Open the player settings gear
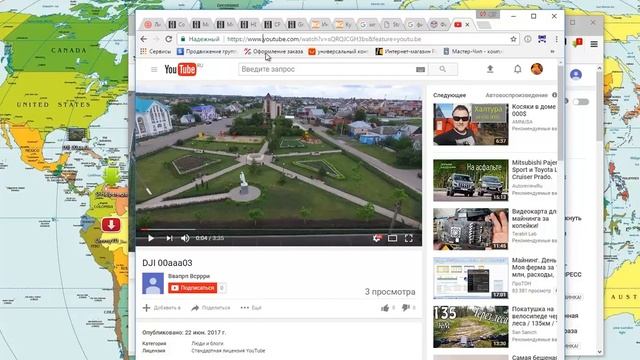The height and width of the screenshot is (360, 640). click(x=377, y=238)
